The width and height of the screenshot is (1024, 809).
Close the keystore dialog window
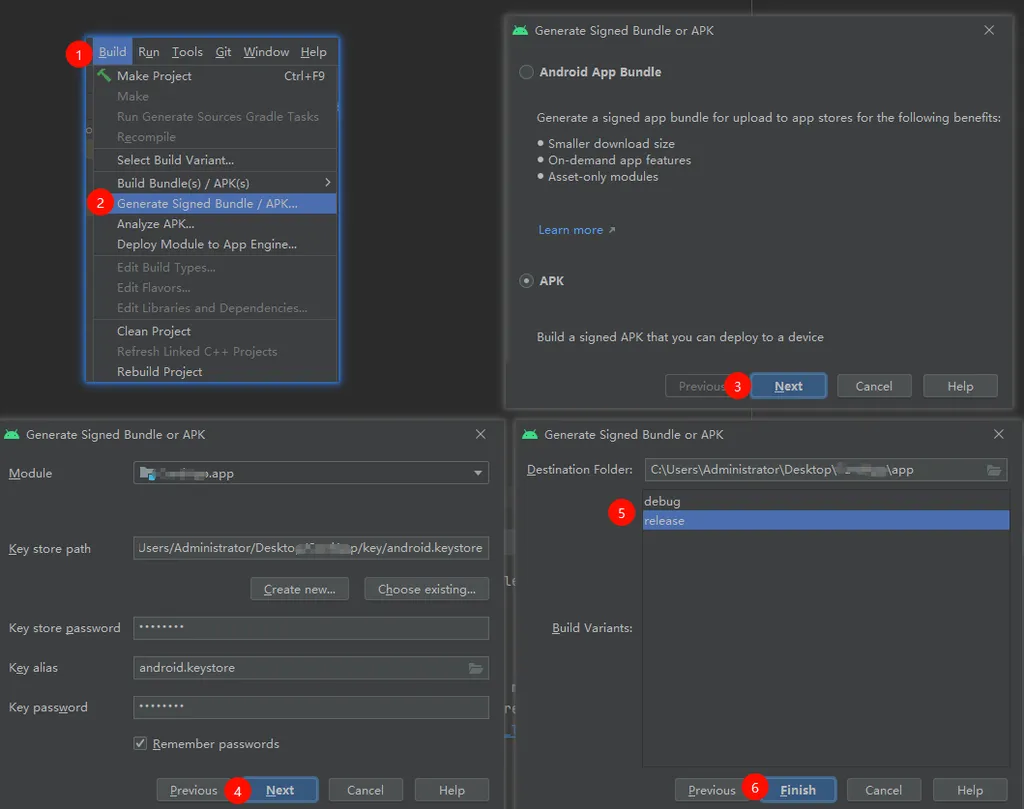click(x=481, y=434)
